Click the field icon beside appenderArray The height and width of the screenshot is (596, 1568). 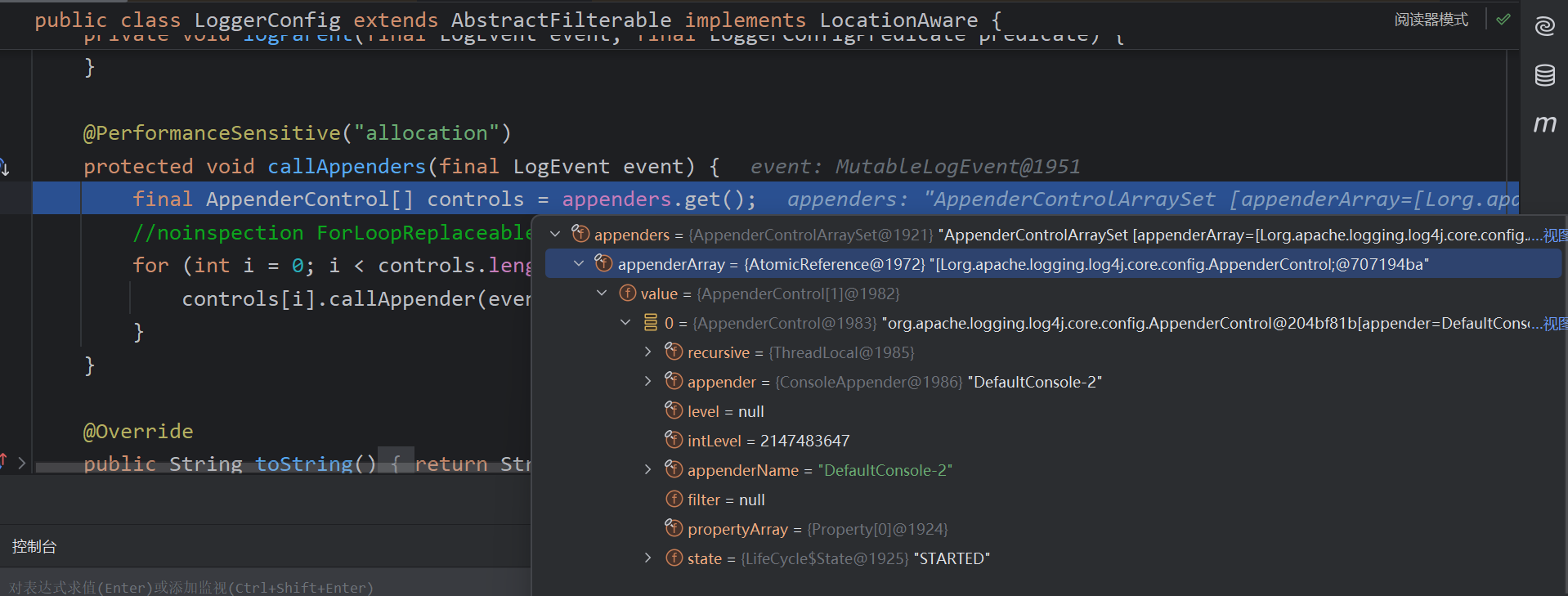(x=603, y=263)
